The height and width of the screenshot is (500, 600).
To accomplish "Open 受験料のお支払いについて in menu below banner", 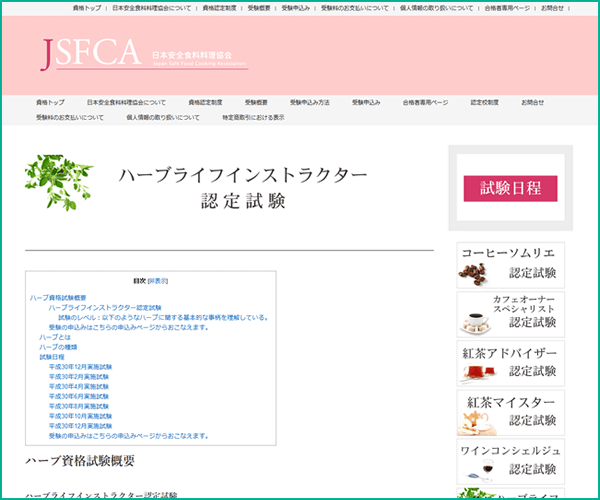I will [x=70, y=117].
